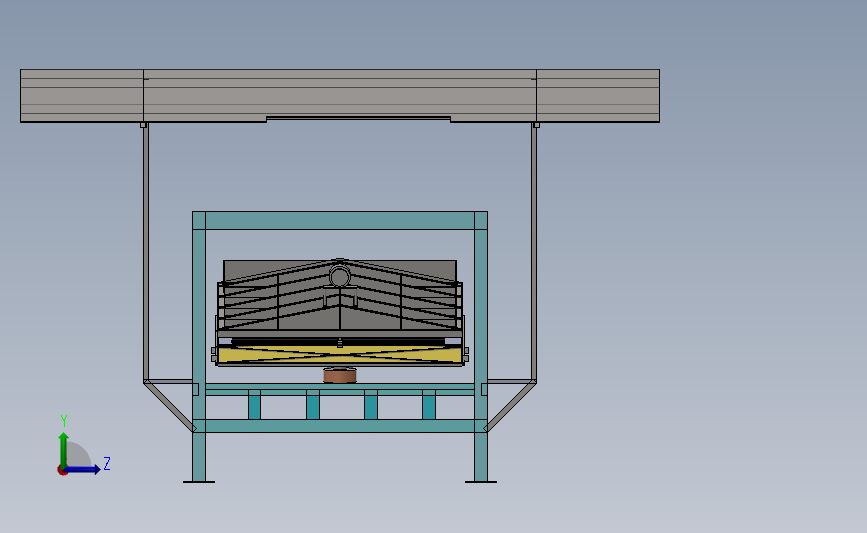Select the teal frame top crossbeam
Viewport: 867px width, 533px height.
340,221
